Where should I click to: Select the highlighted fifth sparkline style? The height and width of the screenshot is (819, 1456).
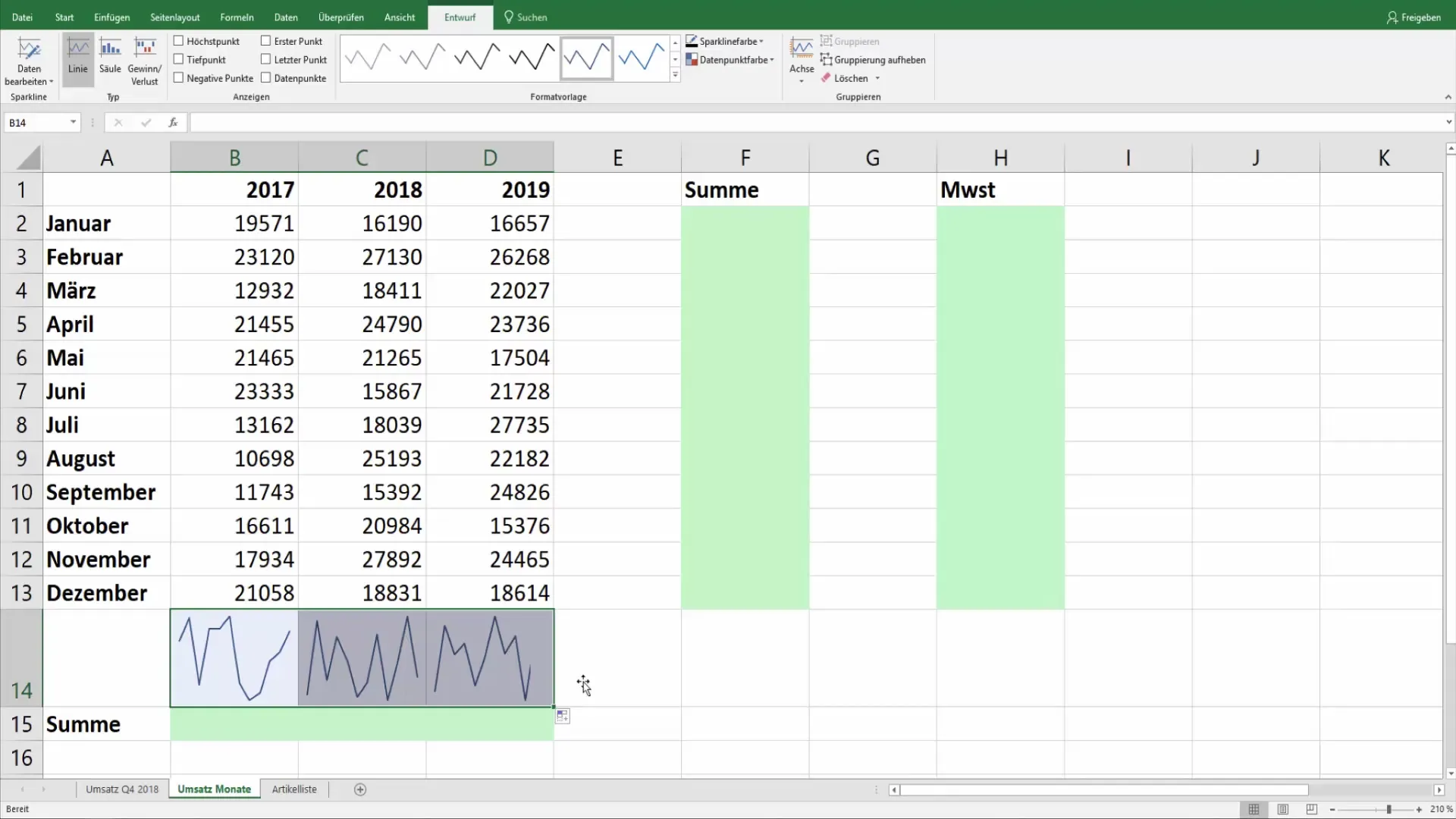[x=586, y=58]
